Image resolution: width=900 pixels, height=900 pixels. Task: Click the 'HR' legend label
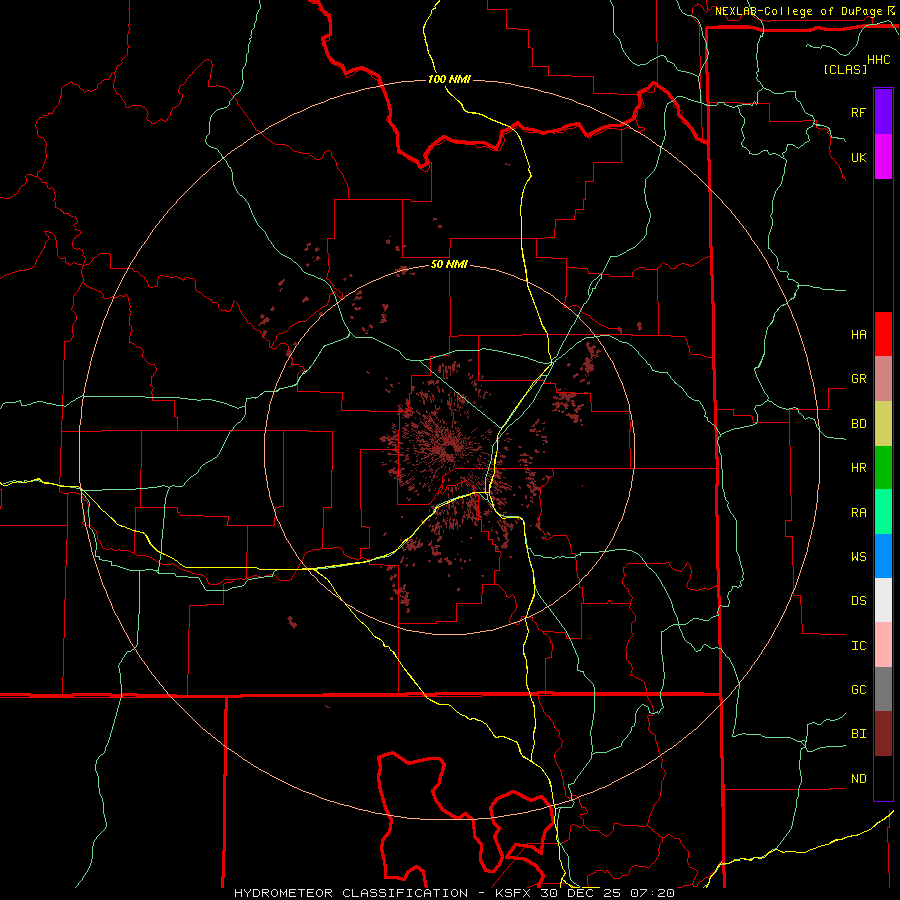tap(858, 468)
